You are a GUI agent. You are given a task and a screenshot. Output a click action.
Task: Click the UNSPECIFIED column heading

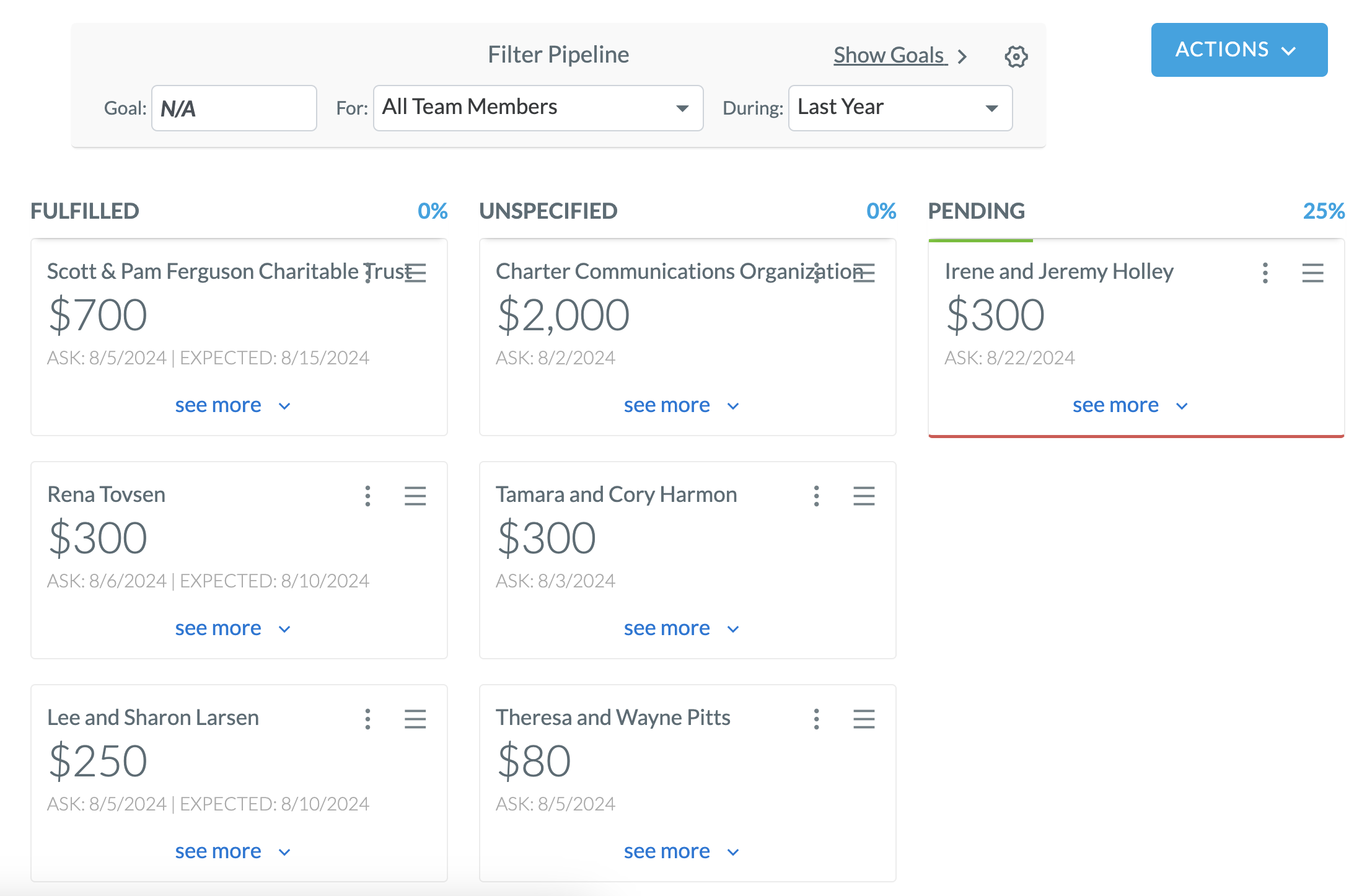[548, 211]
